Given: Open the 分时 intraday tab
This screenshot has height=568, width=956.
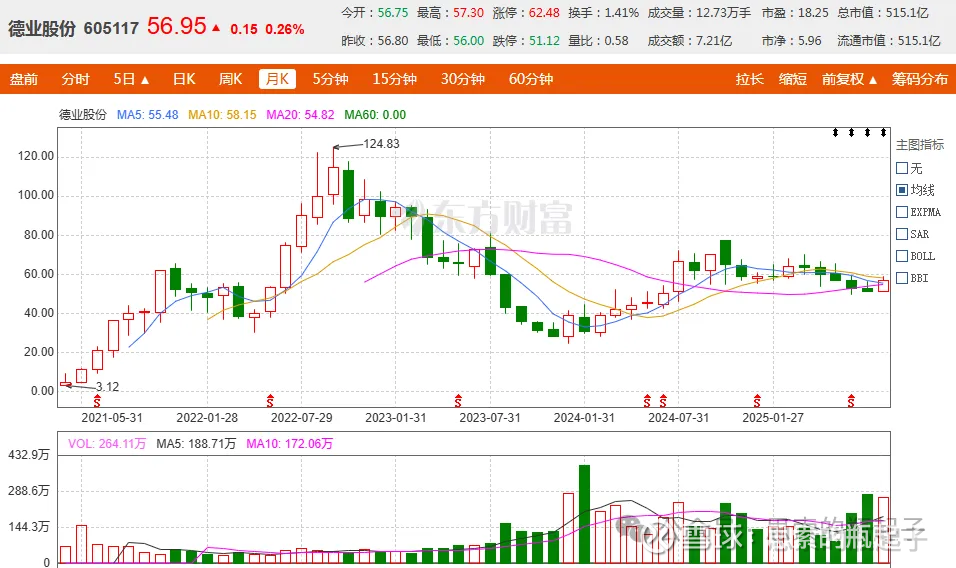Looking at the screenshot, I should [x=76, y=79].
